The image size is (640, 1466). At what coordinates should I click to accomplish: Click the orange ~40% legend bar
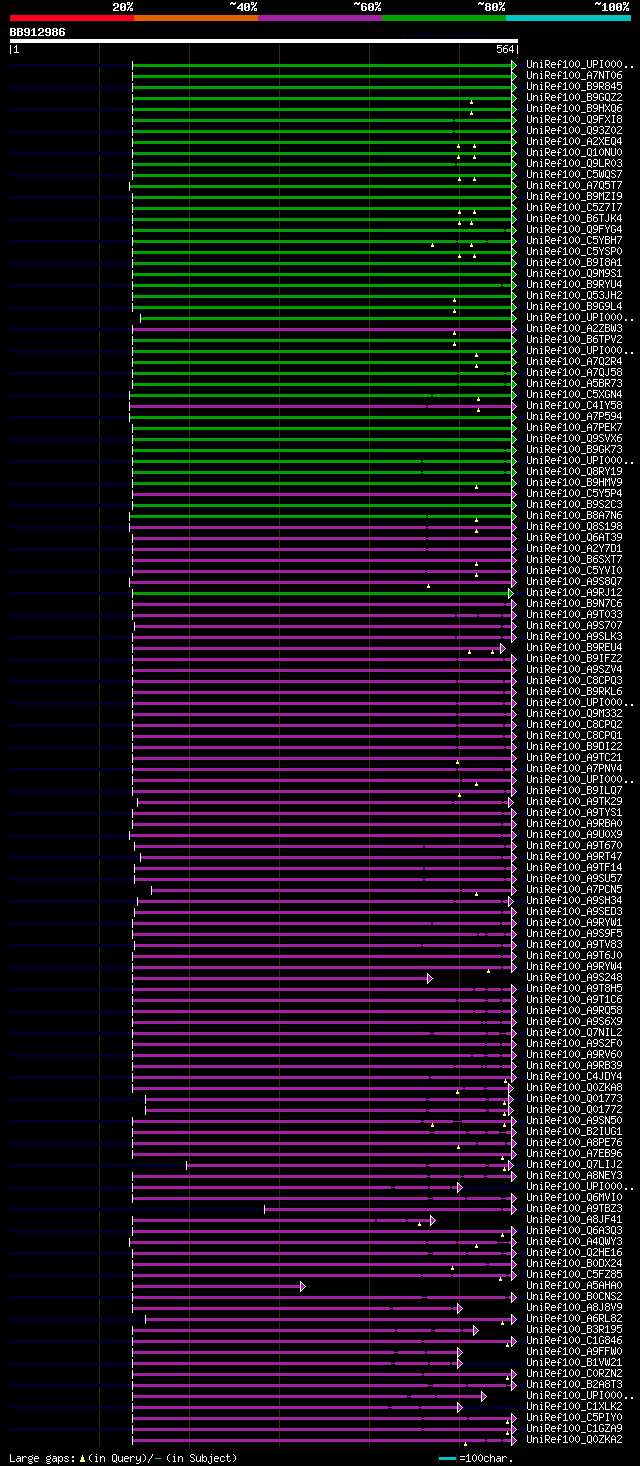pyautogui.click(x=195, y=18)
